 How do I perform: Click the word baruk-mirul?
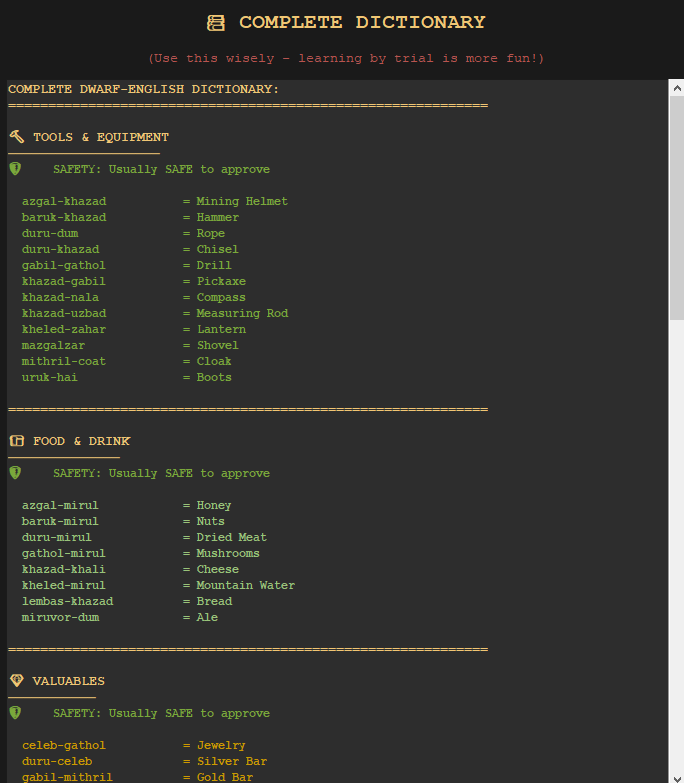tap(60, 521)
